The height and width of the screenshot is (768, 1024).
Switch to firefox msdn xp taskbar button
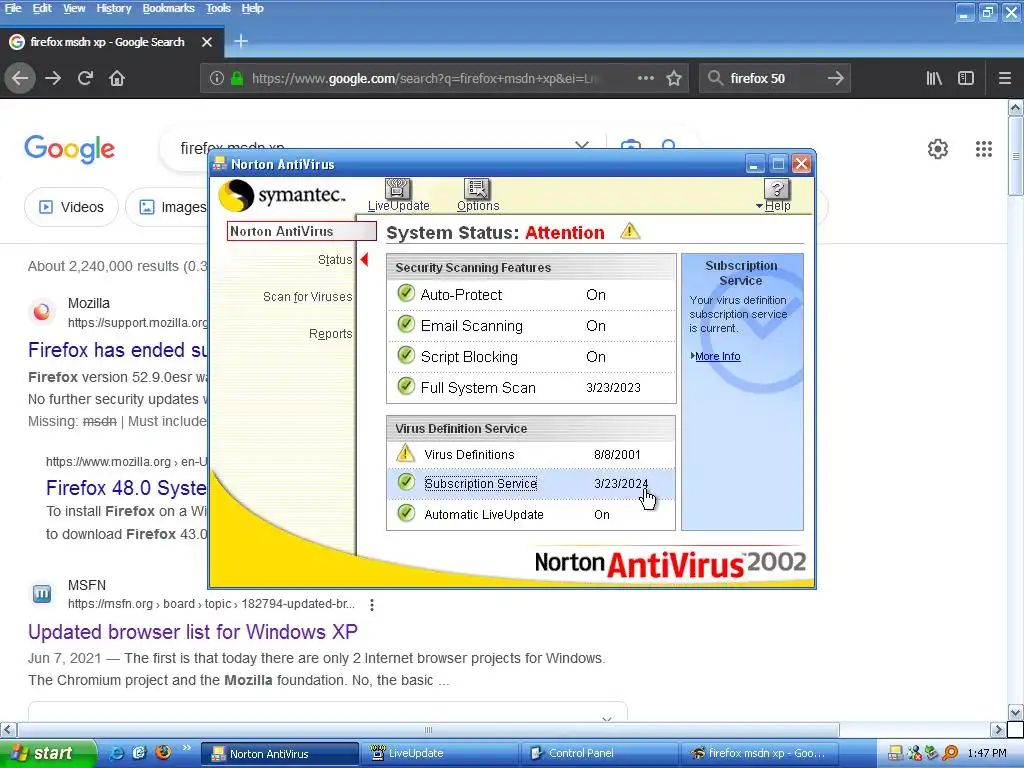coord(759,753)
